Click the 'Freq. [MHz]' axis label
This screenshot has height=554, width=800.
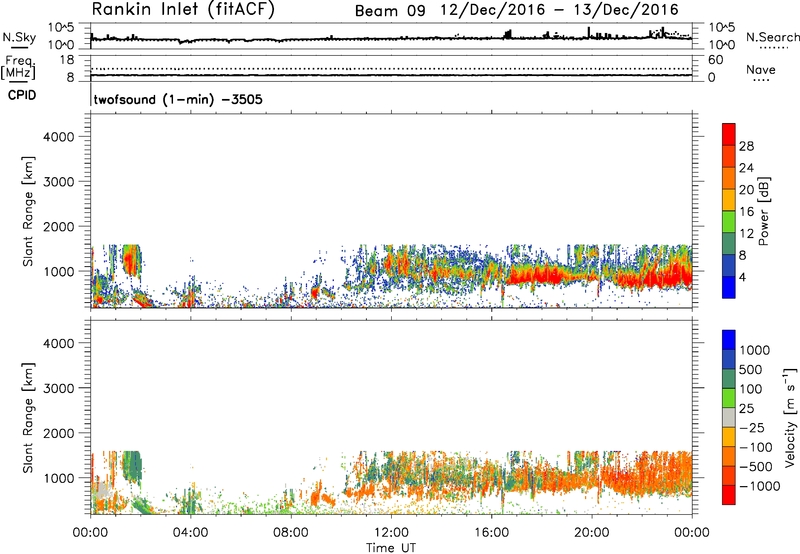[19, 67]
